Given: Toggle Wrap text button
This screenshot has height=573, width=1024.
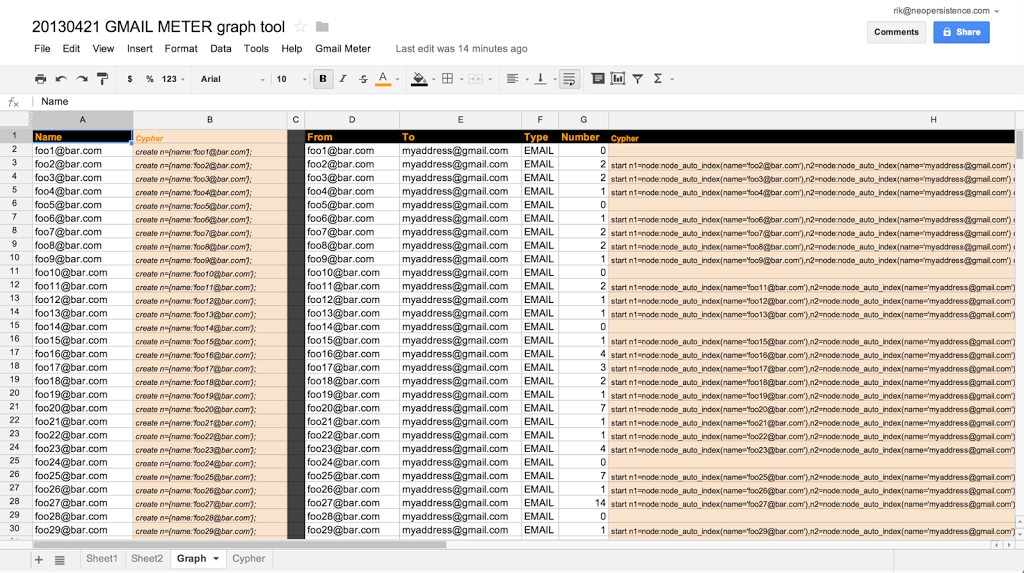Looking at the screenshot, I should coord(569,79).
